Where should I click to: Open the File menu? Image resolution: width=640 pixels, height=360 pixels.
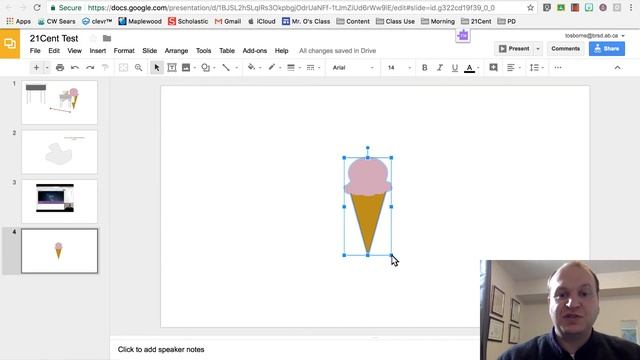(35, 51)
